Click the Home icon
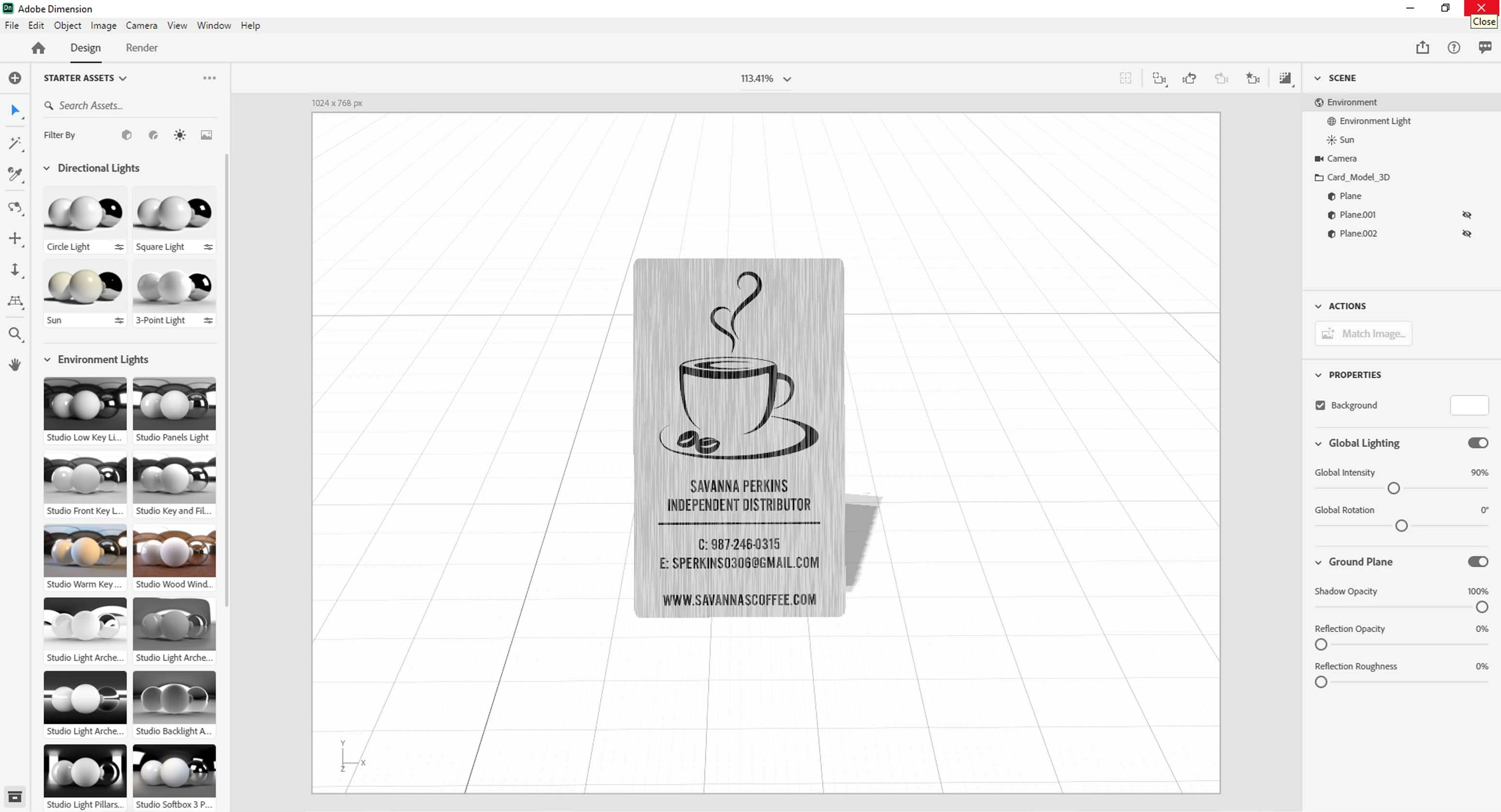1501x812 pixels. [x=38, y=48]
